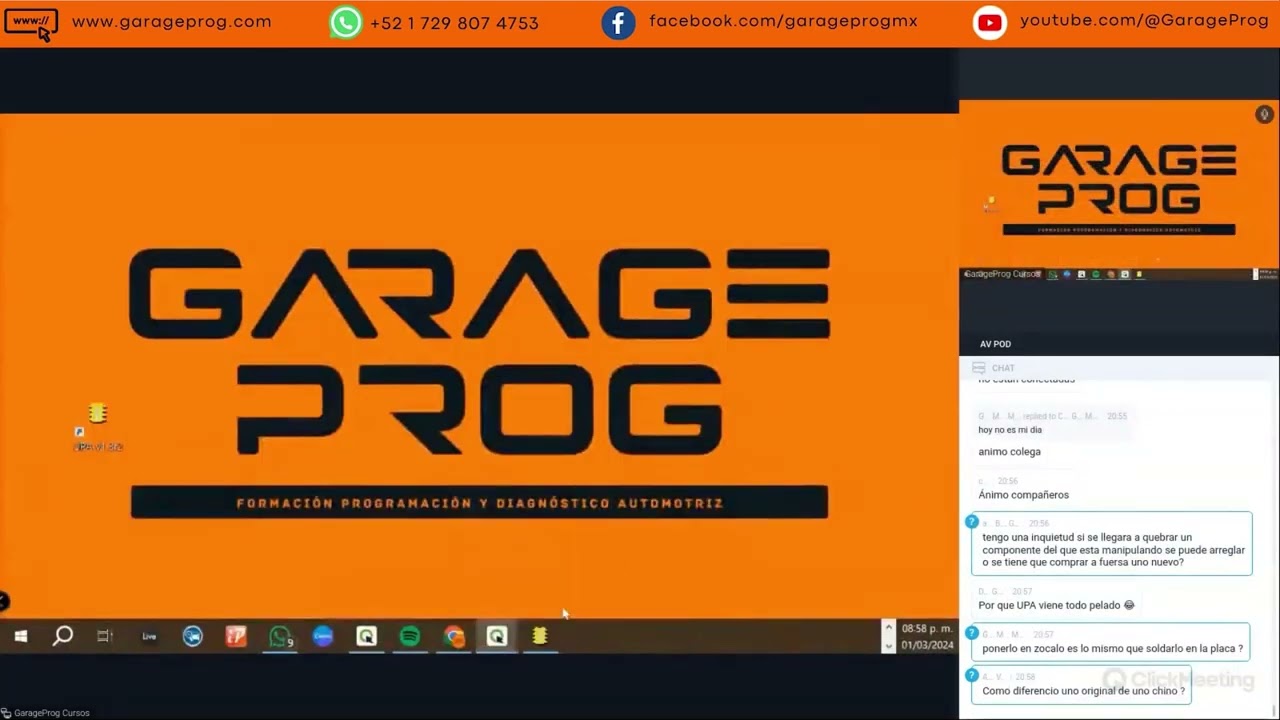Click 'Como diferencio uno original de uno chino' text
Image resolution: width=1280 pixels, height=720 pixels.
point(1083,691)
